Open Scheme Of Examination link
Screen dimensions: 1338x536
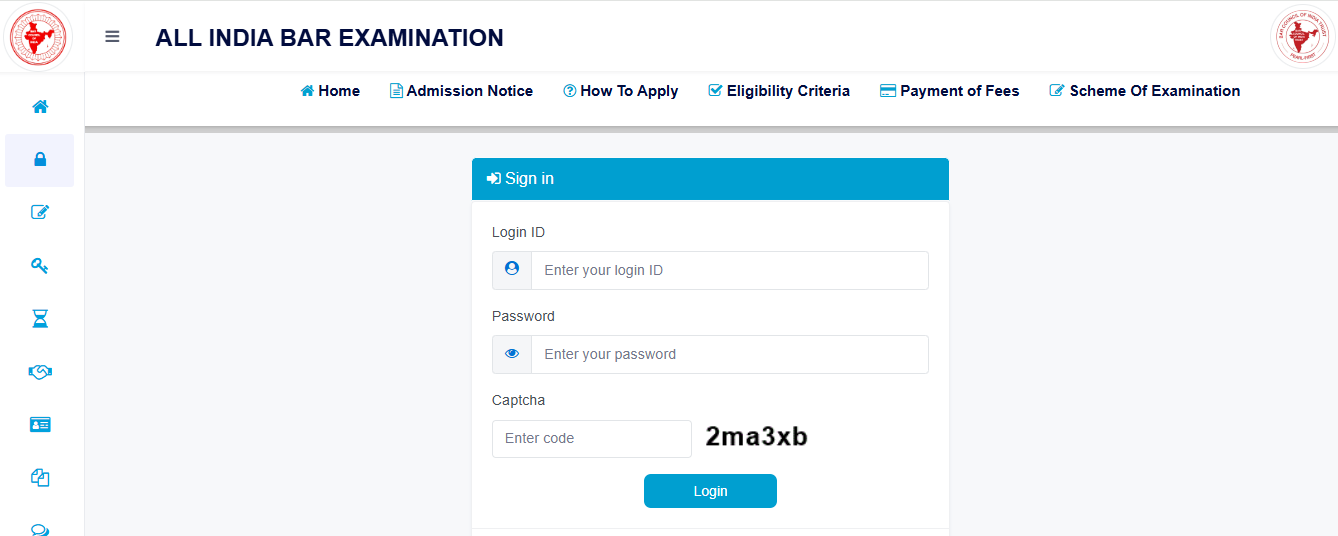click(x=1145, y=91)
